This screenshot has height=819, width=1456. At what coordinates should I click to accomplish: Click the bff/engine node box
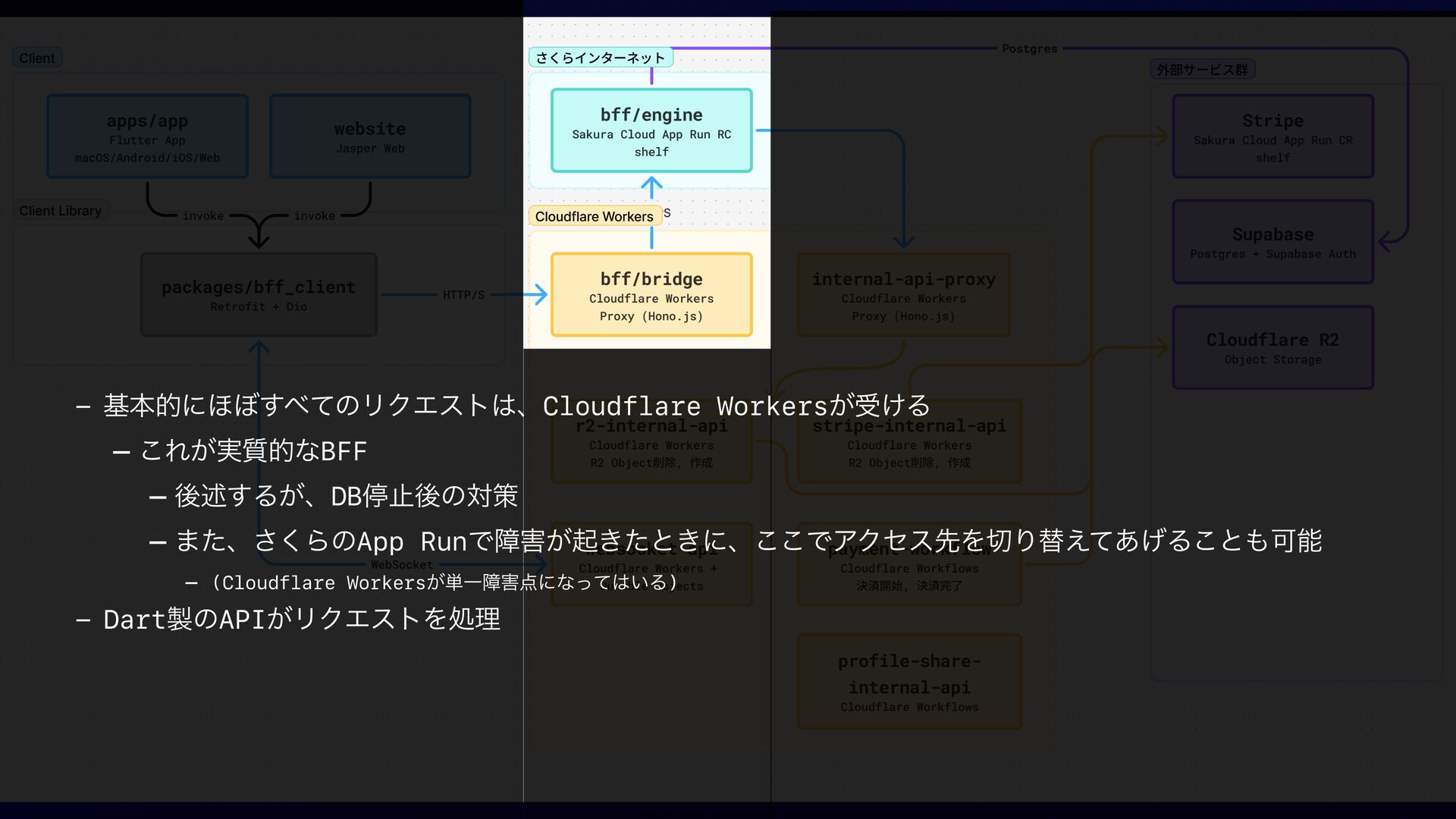651,130
